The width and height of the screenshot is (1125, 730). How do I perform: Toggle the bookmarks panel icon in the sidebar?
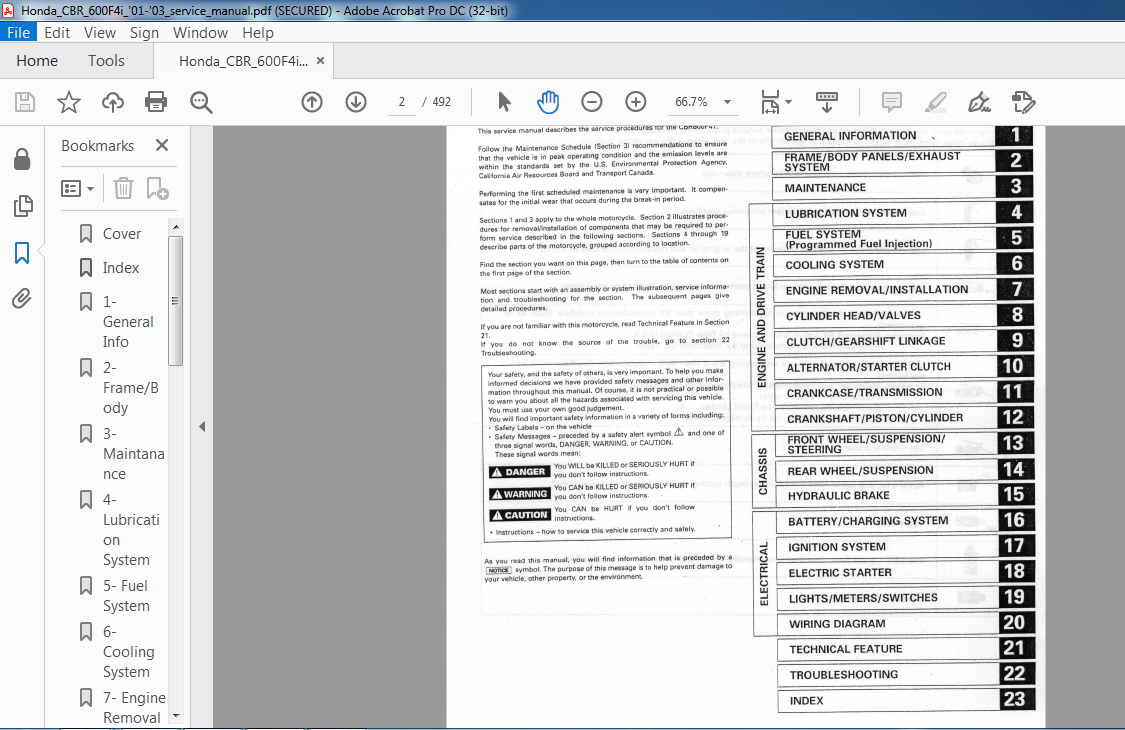pos(22,253)
